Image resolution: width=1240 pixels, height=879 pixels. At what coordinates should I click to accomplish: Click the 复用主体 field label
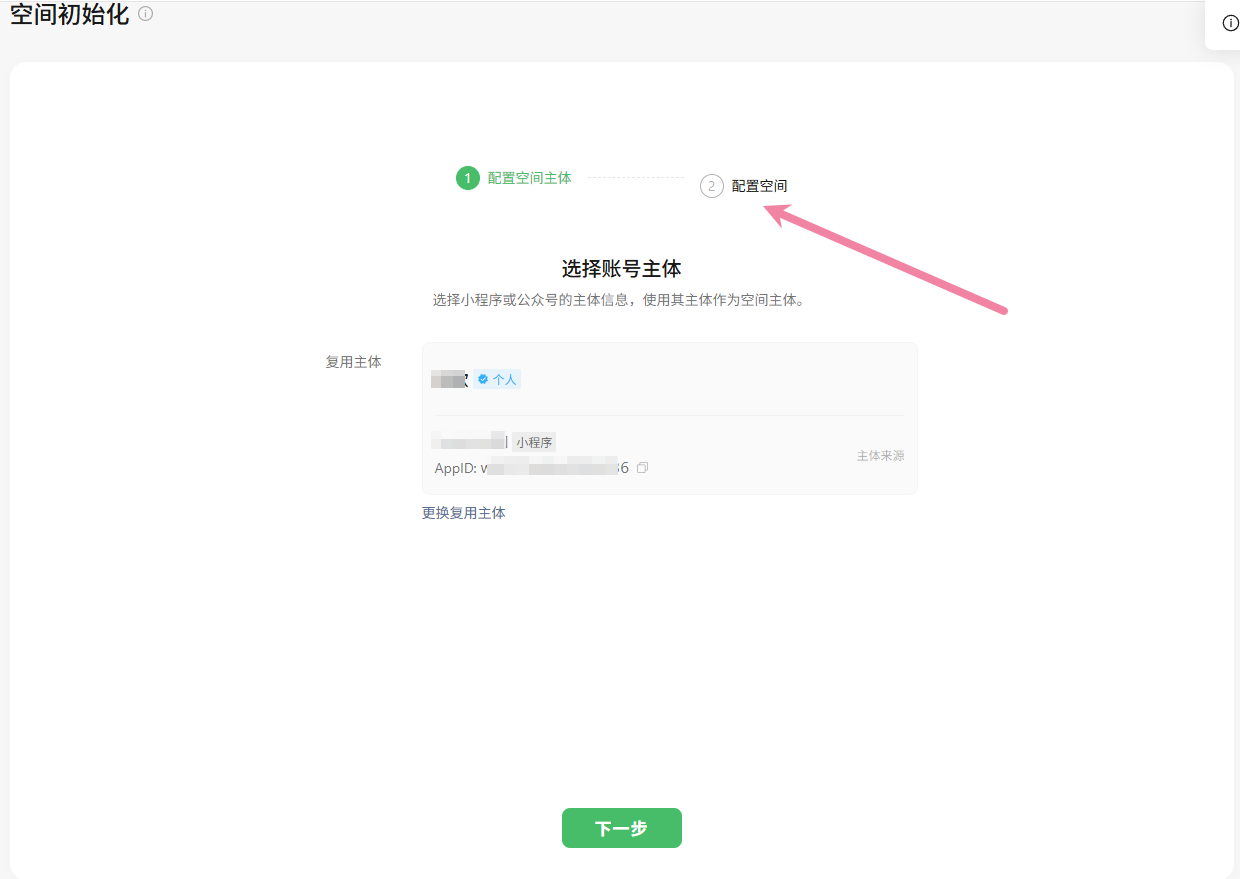click(x=353, y=362)
